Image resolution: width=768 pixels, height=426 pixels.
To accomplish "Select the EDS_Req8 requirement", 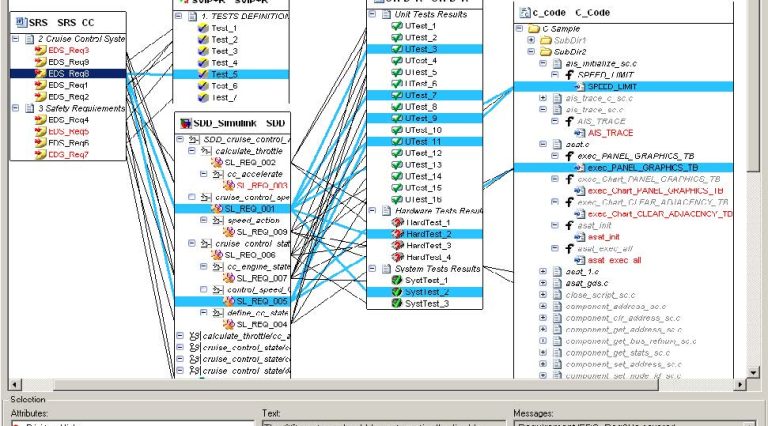I will [x=69, y=73].
